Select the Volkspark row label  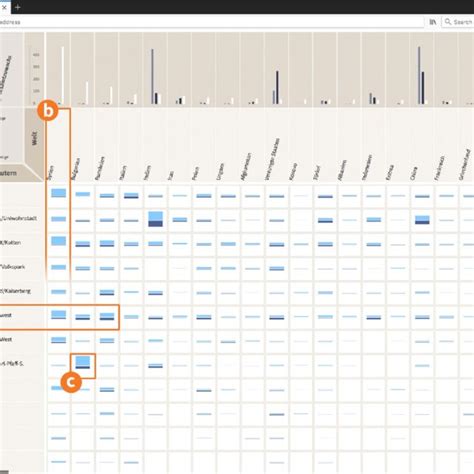pos(13,267)
